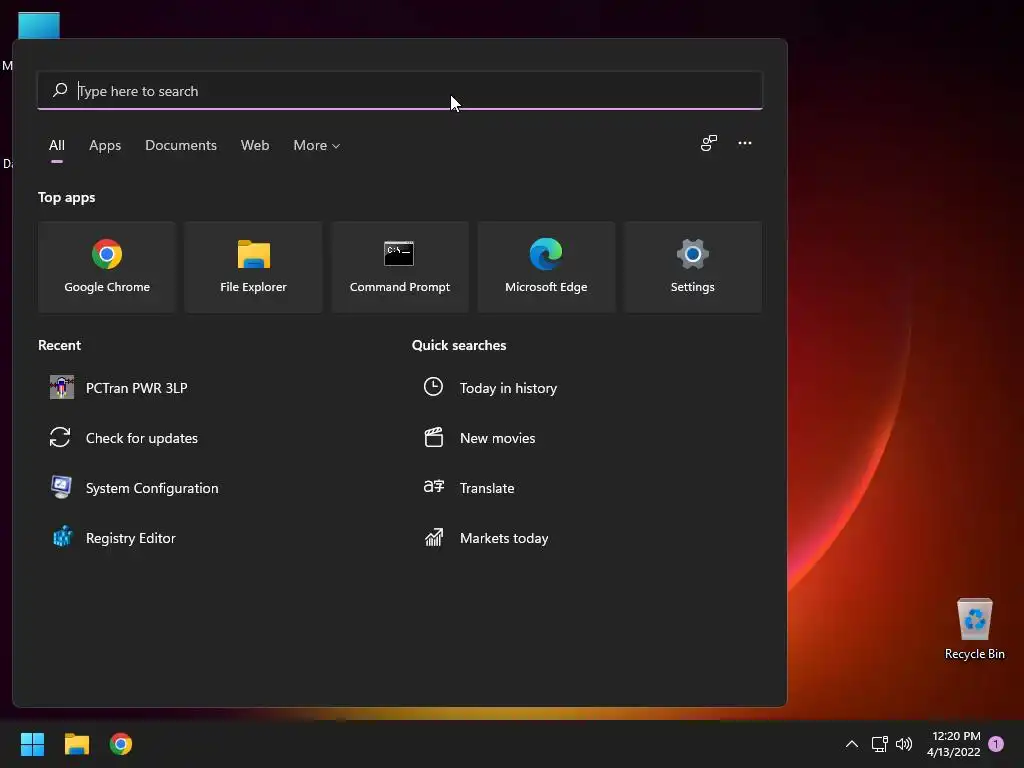Open Settings from Top apps
1024x768 pixels.
click(x=692, y=266)
